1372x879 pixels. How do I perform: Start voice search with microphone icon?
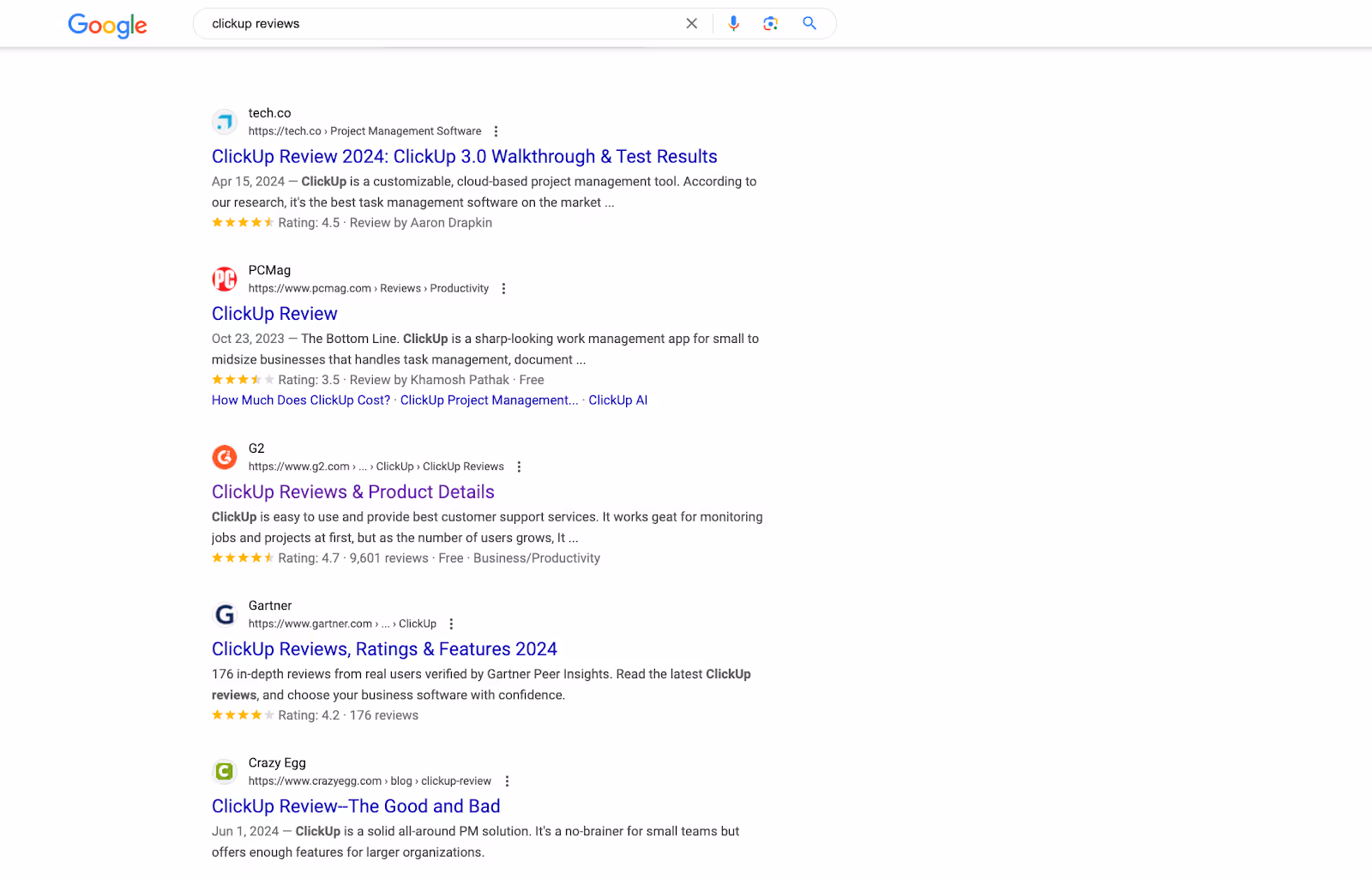pos(733,24)
